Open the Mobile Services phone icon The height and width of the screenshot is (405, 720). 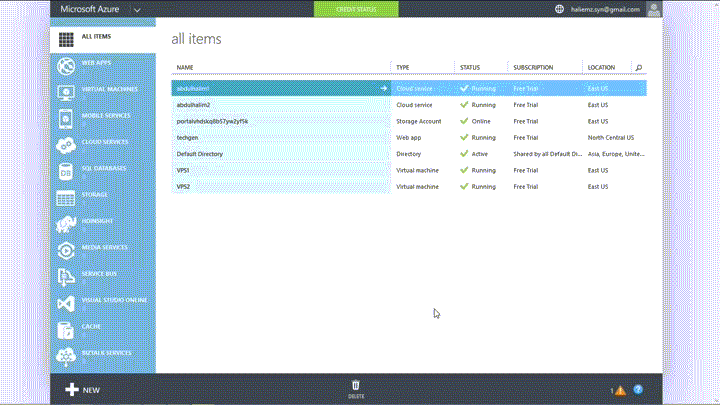[66, 119]
